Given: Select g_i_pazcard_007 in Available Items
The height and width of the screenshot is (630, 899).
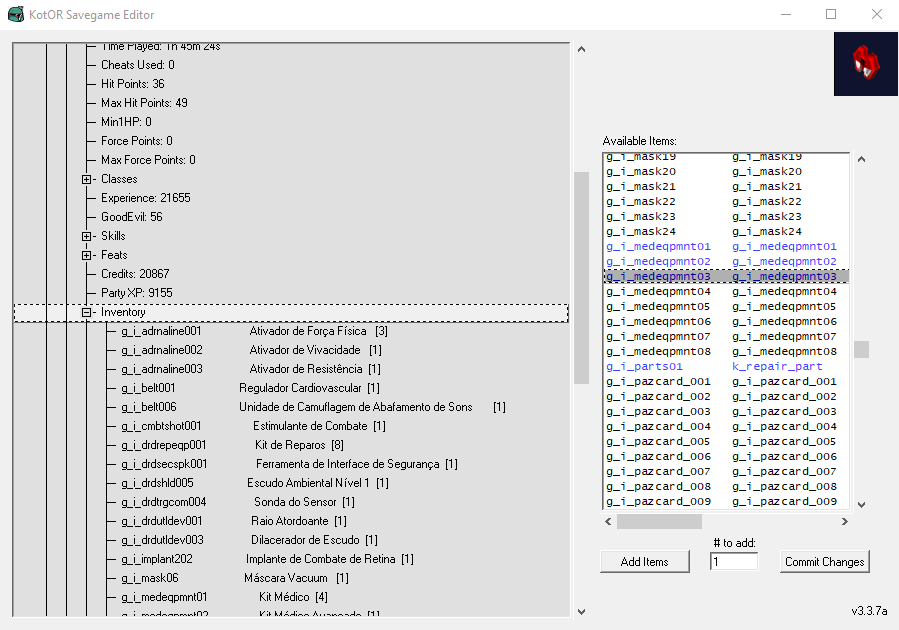Looking at the screenshot, I should (x=726, y=471).
